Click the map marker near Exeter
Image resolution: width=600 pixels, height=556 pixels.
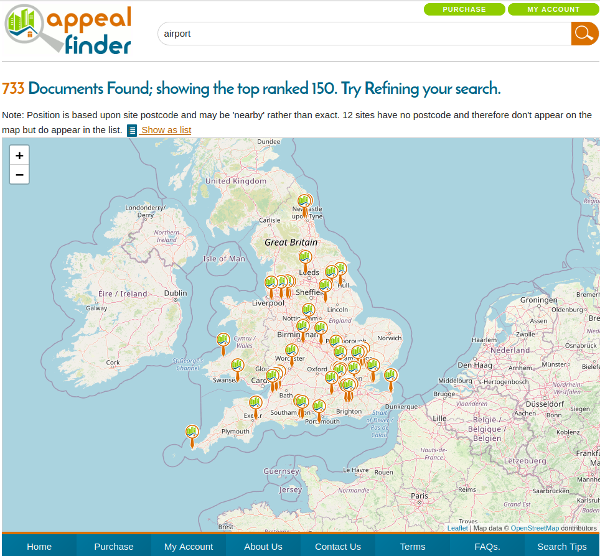point(255,404)
